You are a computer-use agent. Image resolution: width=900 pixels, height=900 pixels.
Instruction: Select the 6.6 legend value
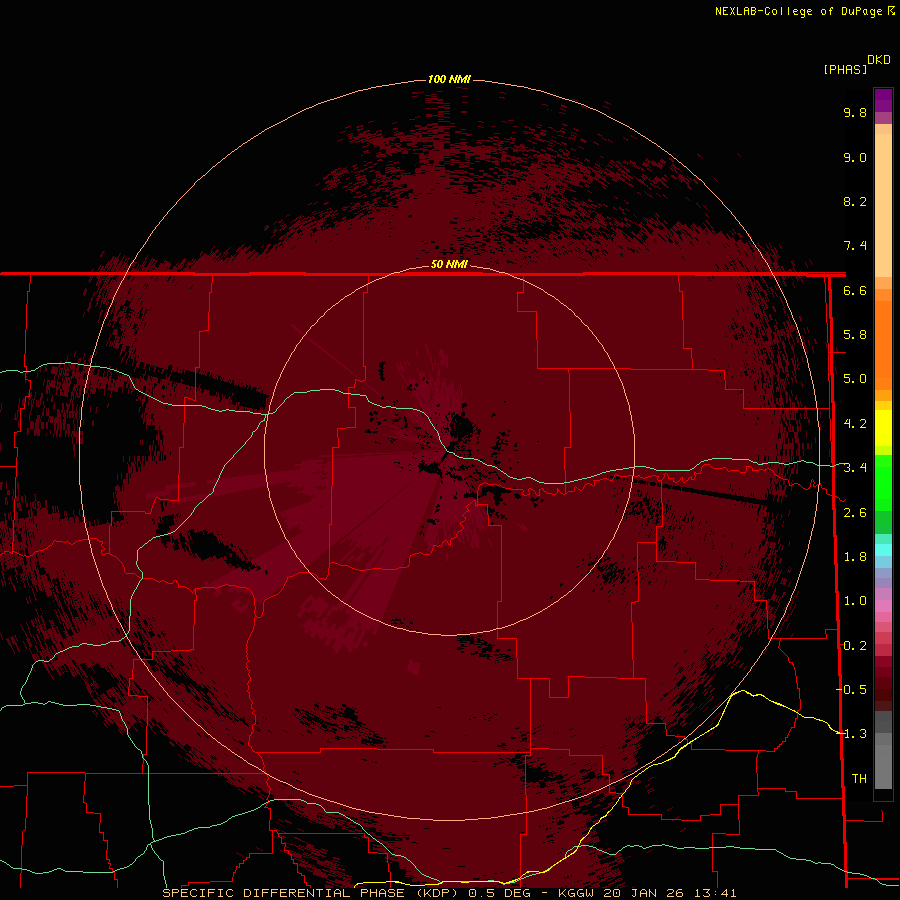click(855, 290)
